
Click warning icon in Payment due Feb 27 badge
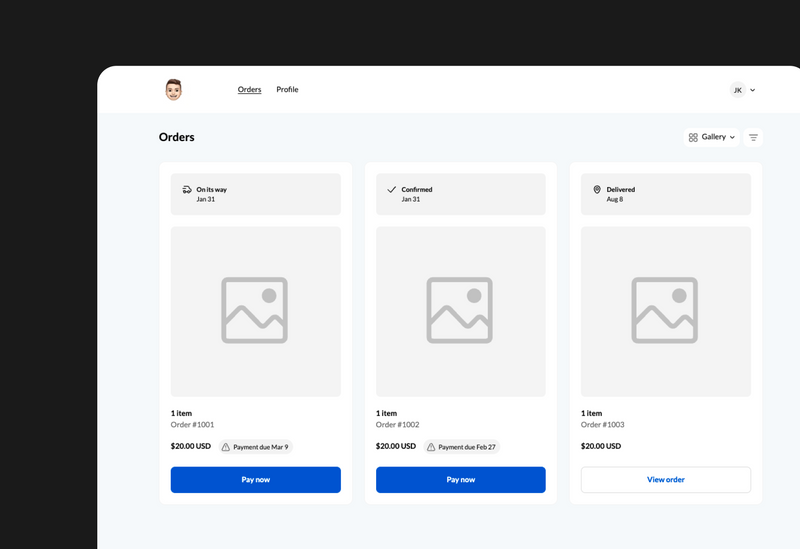coord(431,447)
